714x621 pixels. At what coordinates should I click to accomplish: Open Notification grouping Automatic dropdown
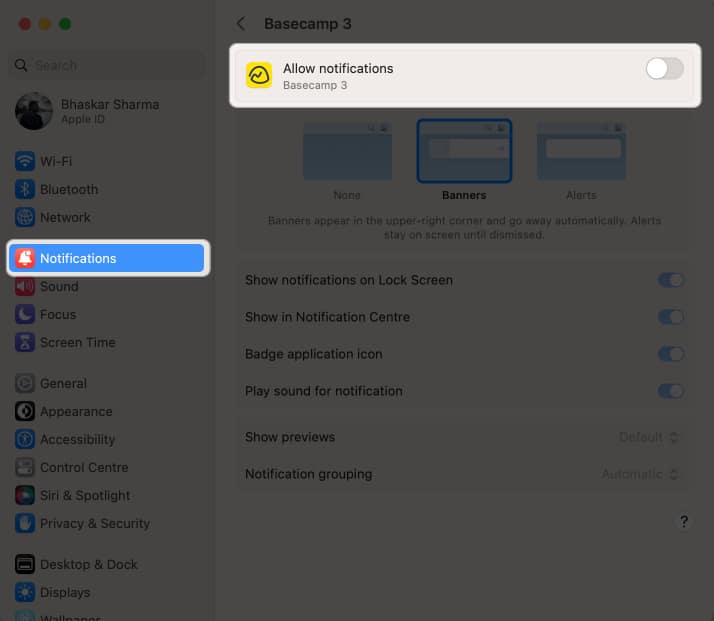pos(641,474)
